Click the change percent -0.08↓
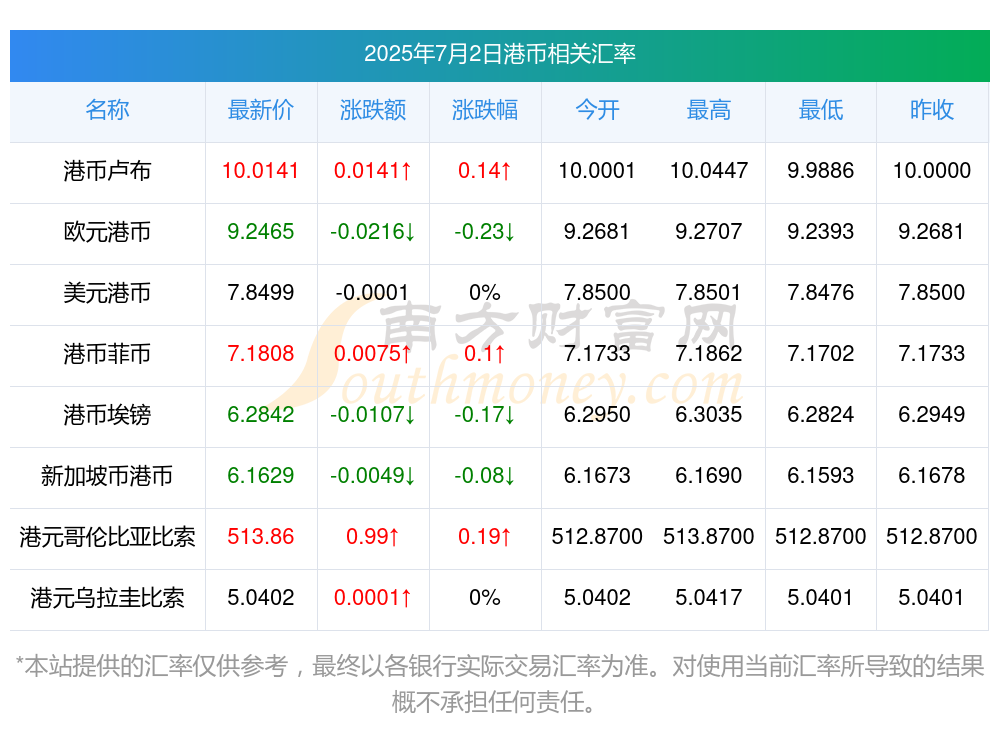The height and width of the screenshot is (733, 1000). pos(485,476)
